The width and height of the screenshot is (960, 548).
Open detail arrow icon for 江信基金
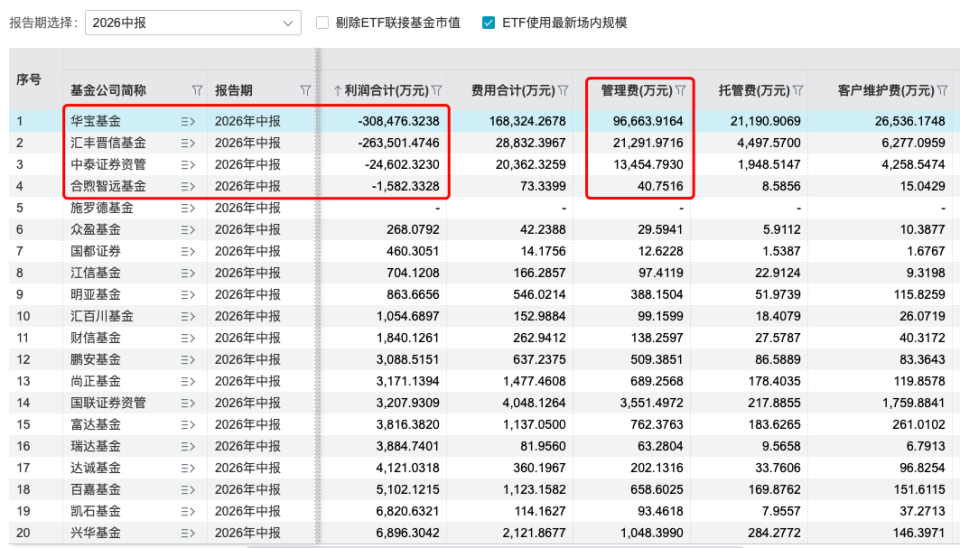188,273
